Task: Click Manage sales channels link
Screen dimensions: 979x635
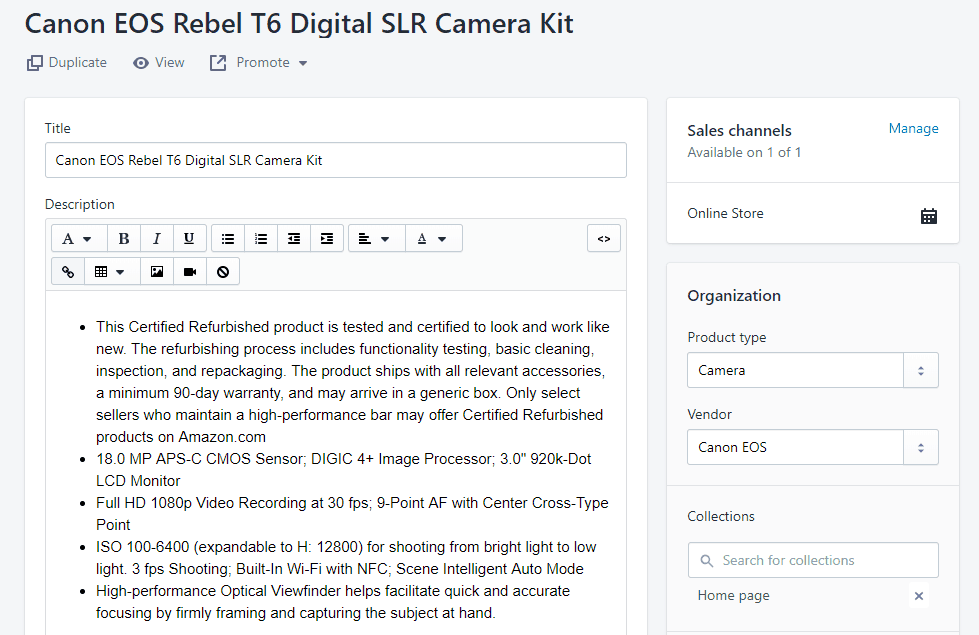Action: [913, 129]
